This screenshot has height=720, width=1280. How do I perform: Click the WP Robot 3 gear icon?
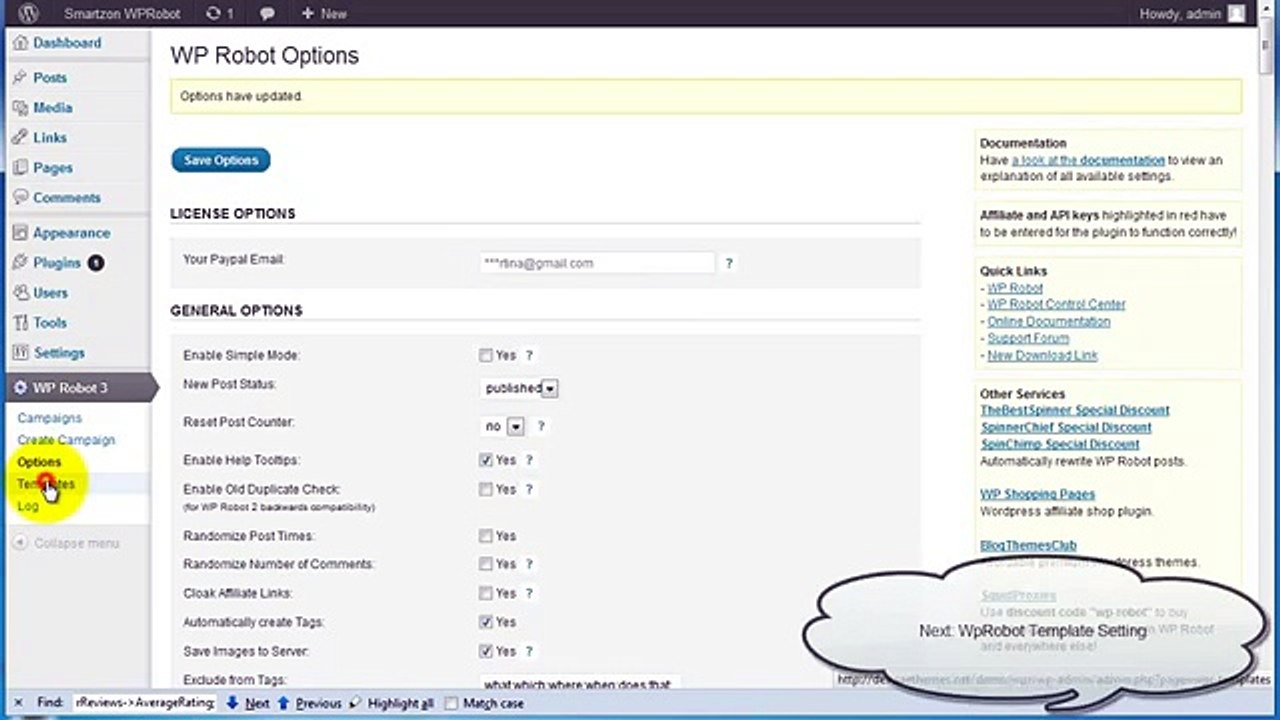coord(20,387)
